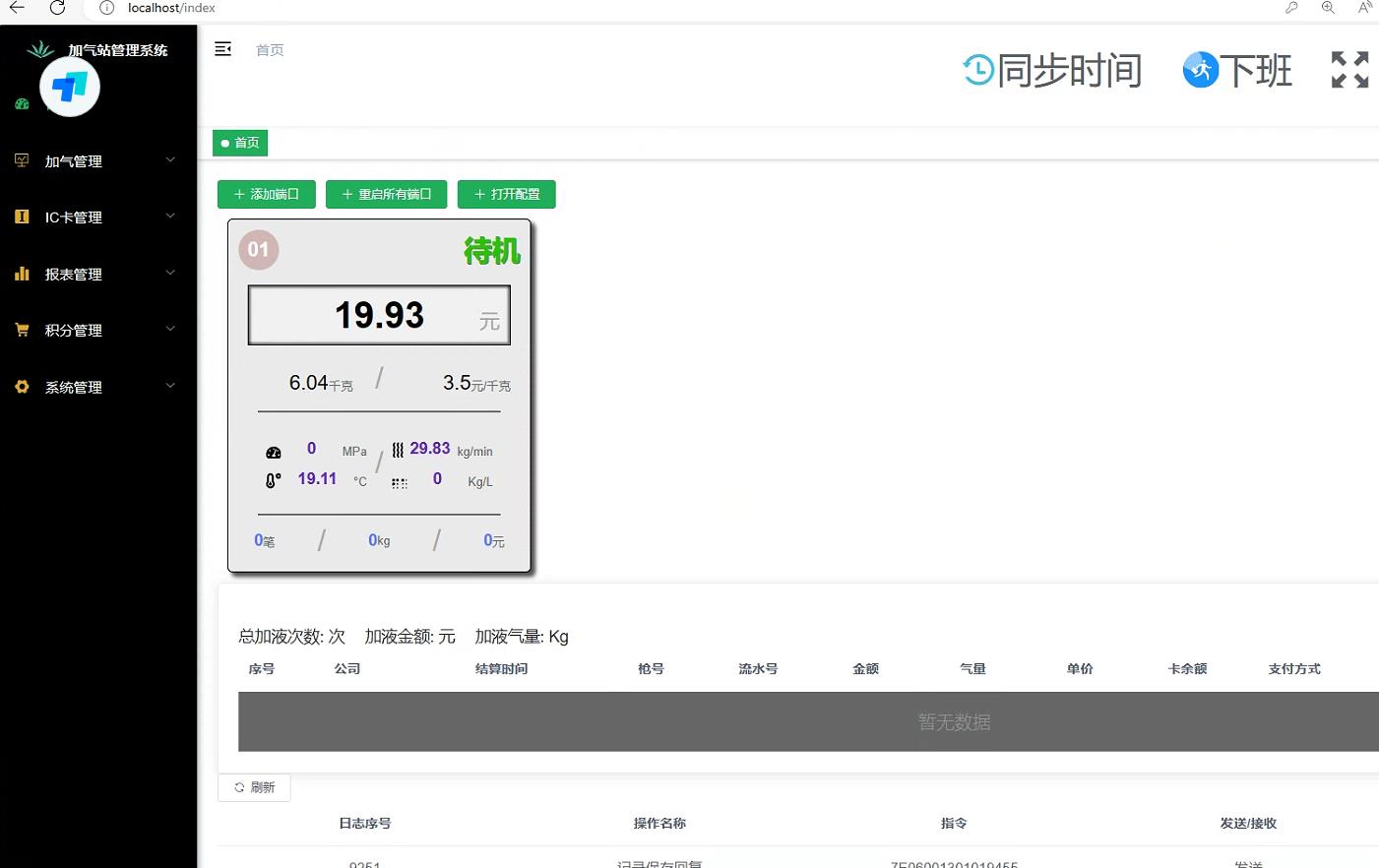
Task: Click the 下班 label
Action: pyautogui.click(x=1256, y=71)
